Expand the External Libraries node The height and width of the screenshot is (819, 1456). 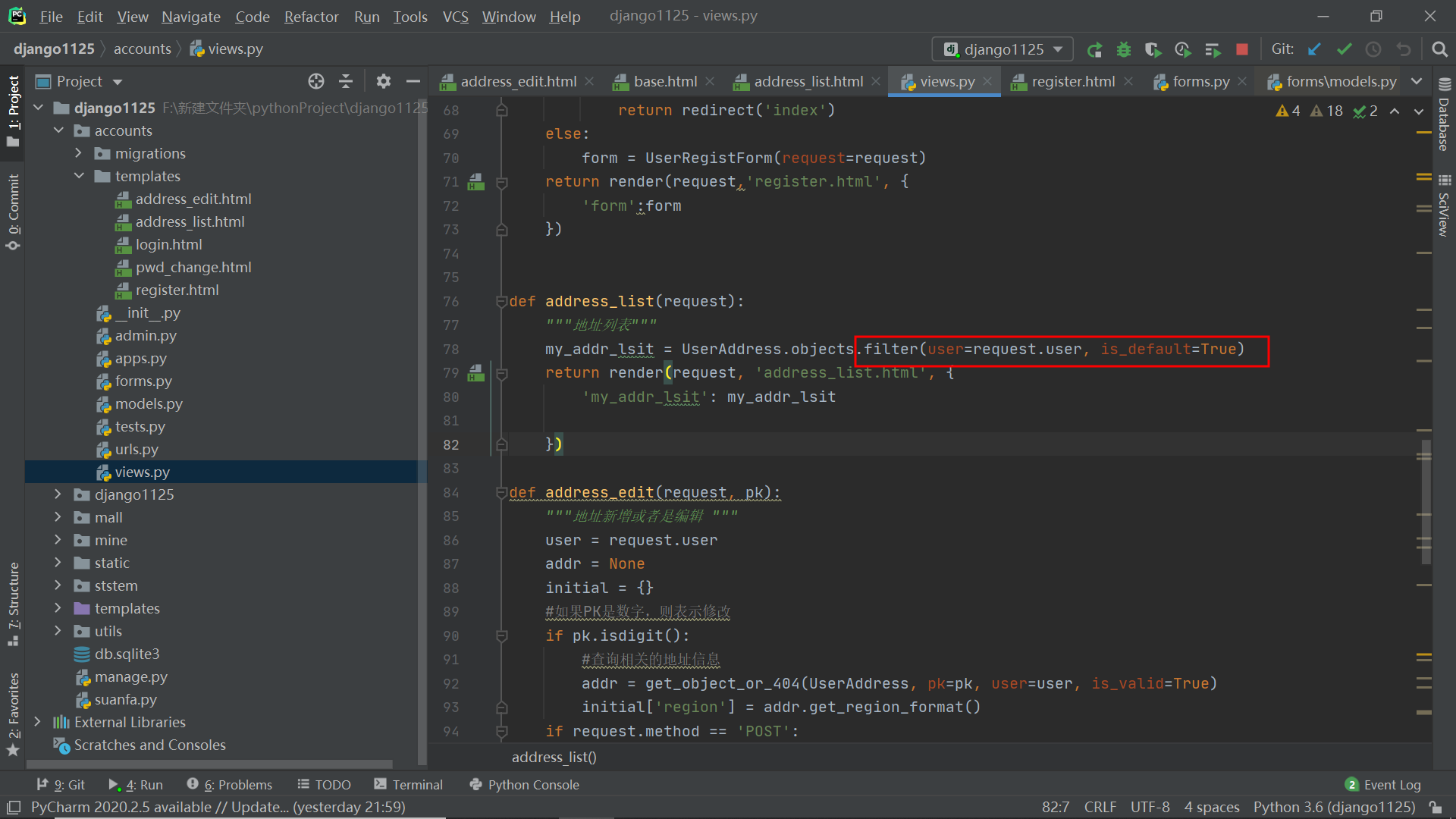tap(38, 722)
